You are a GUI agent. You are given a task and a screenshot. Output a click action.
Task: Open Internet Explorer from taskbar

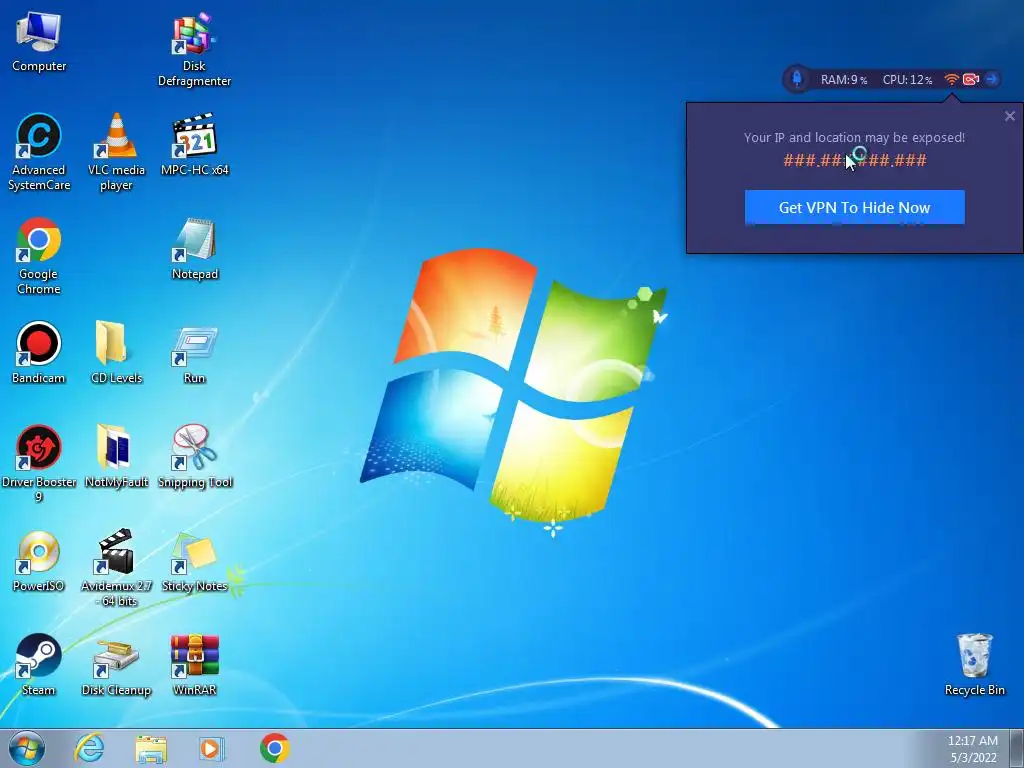click(x=89, y=748)
